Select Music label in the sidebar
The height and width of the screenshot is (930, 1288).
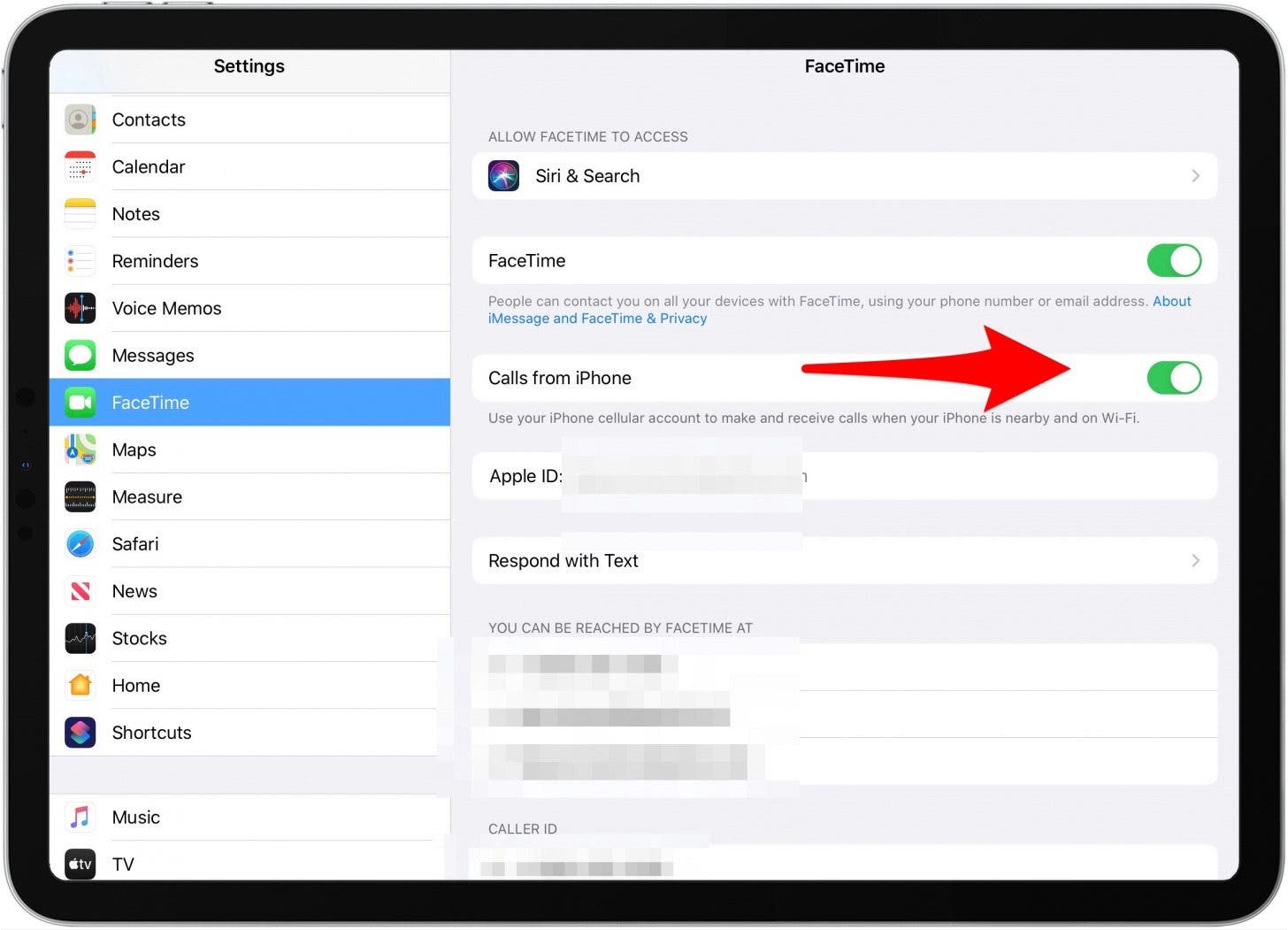[136, 818]
